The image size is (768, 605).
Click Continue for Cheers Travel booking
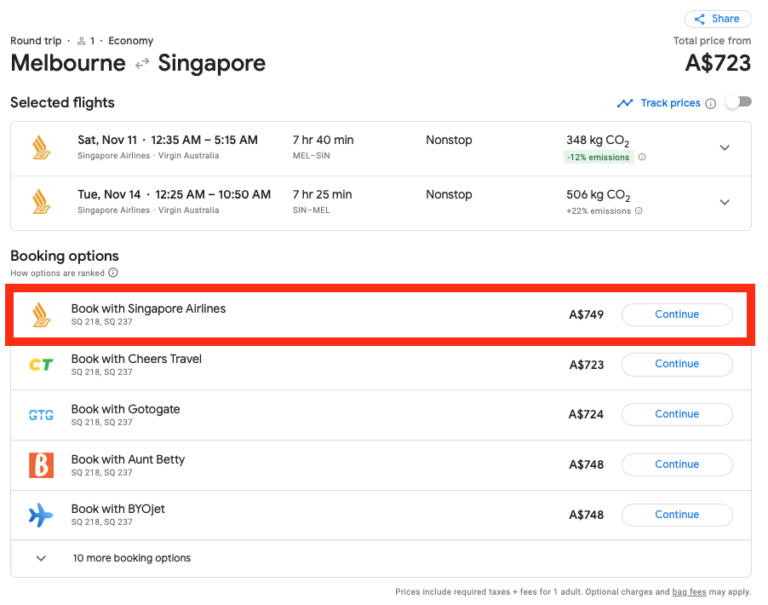pos(677,364)
